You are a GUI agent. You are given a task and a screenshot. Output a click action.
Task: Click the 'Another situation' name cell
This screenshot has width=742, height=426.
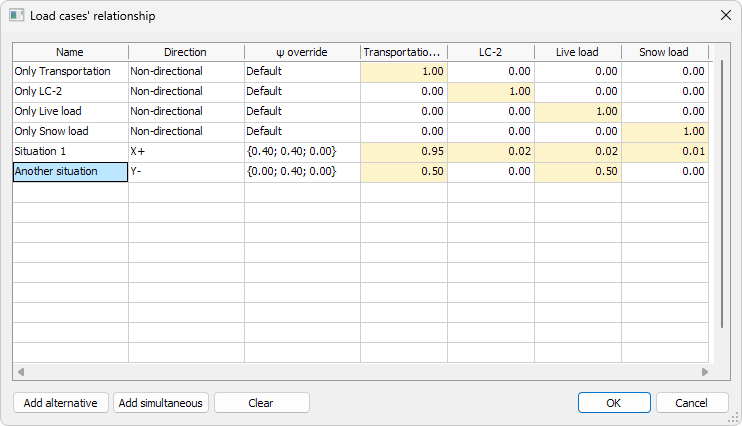[x=71, y=172]
